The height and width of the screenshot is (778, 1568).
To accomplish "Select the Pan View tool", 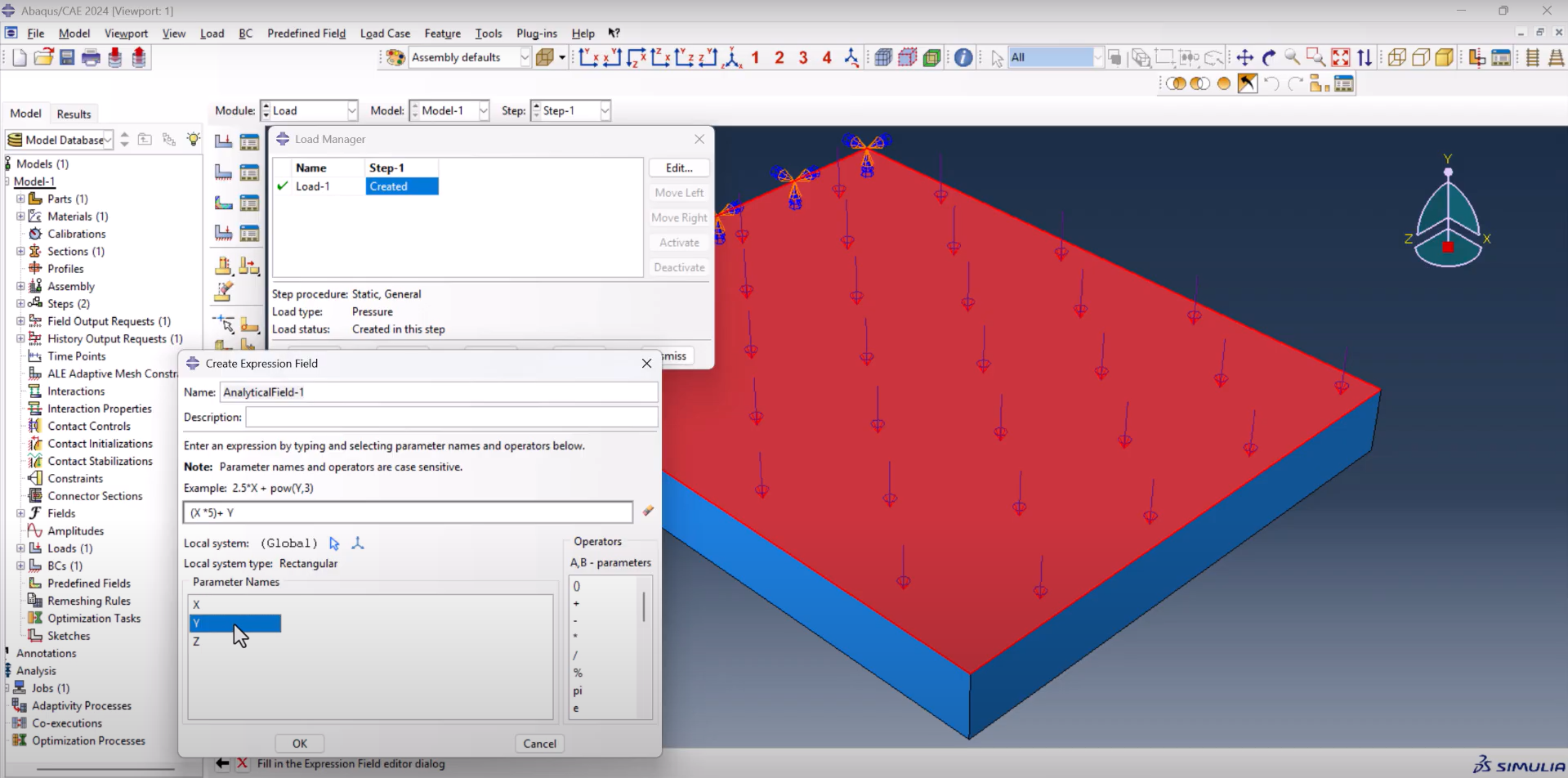I will click(x=1244, y=57).
